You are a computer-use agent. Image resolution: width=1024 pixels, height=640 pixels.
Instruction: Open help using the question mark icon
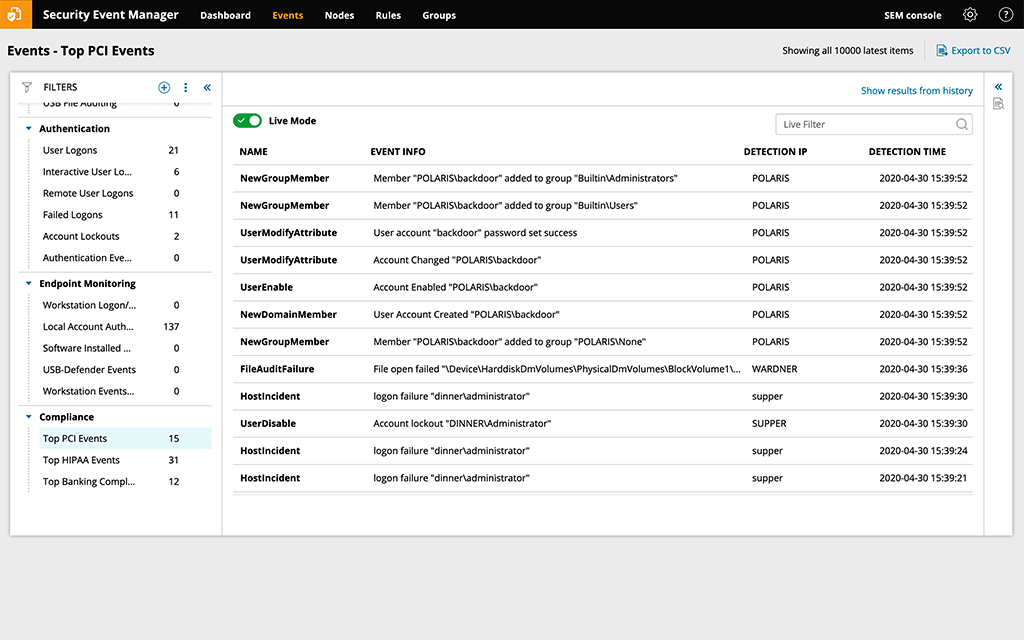coord(1005,14)
